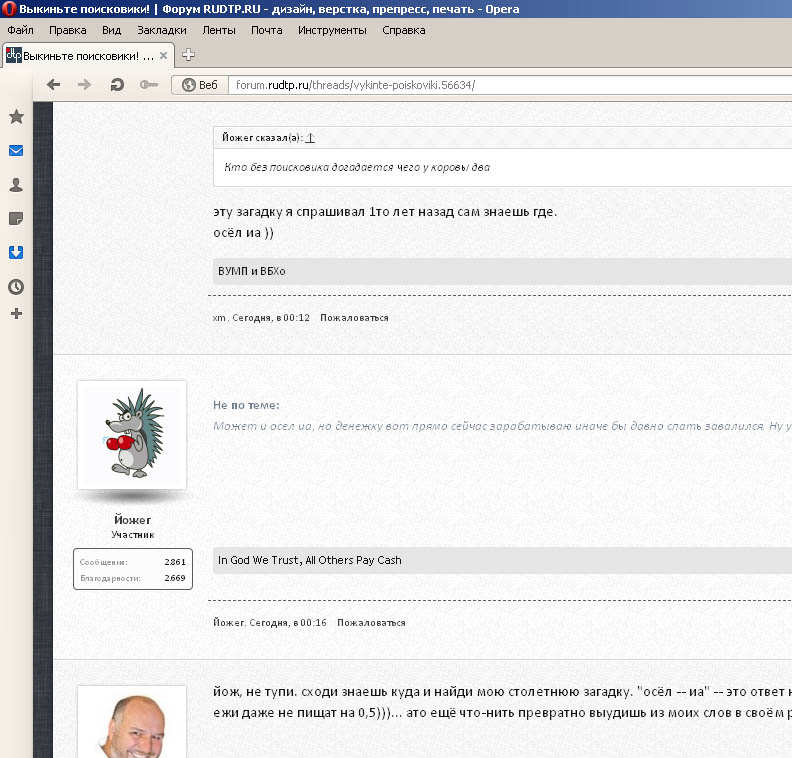Add a new panel with plus icon
792x758 pixels.
[x=16, y=314]
